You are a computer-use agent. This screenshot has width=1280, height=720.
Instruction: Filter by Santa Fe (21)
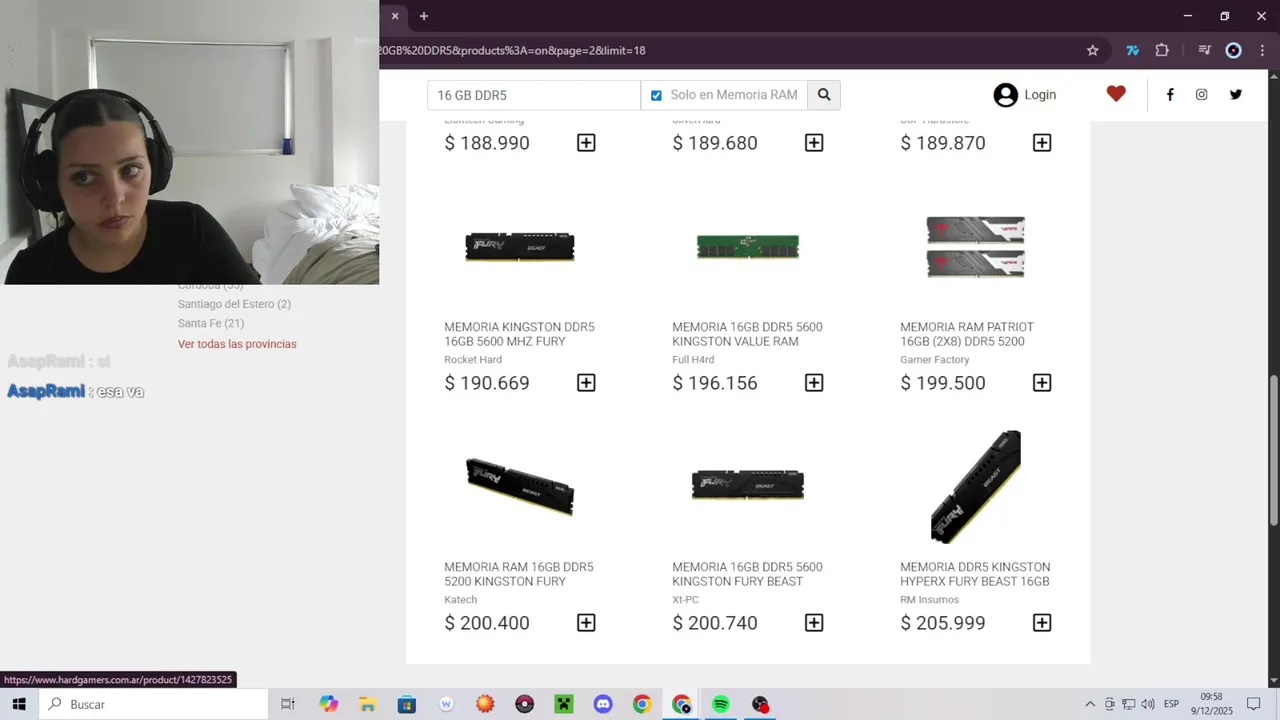(211, 323)
